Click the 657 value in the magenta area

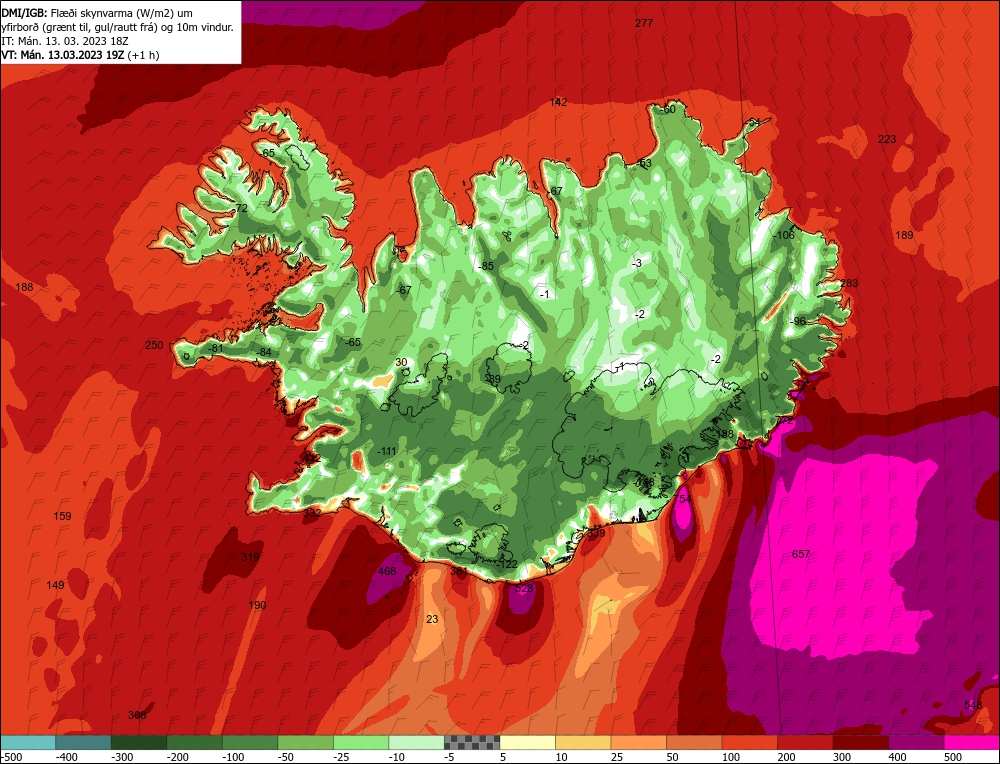point(800,554)
